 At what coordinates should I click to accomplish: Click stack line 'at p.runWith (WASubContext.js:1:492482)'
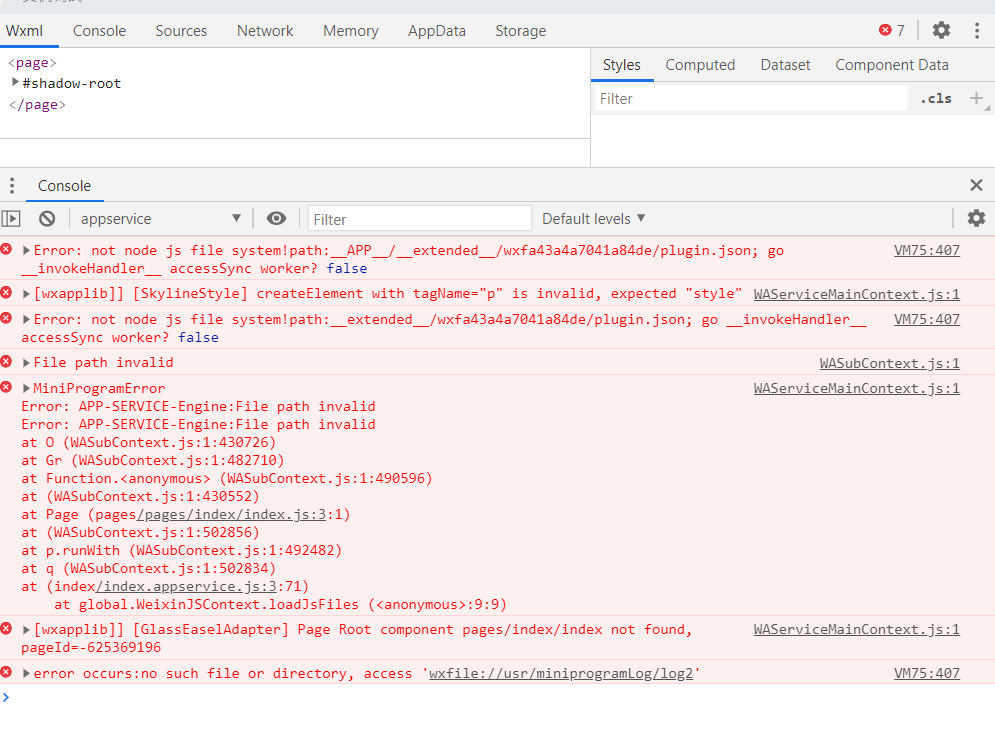[x=181, y=550]
